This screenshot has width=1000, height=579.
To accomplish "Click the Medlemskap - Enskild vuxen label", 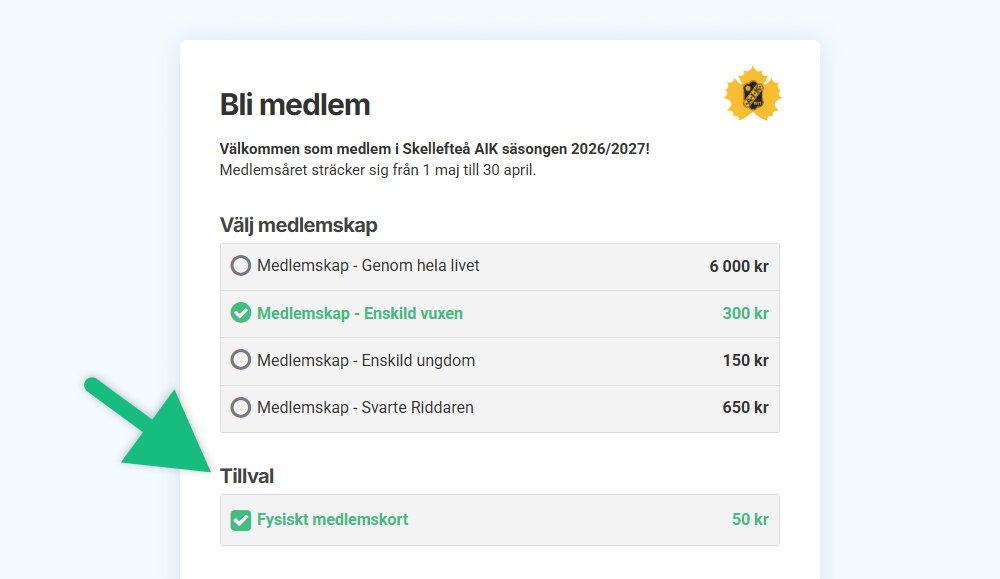I will (360, 313).
